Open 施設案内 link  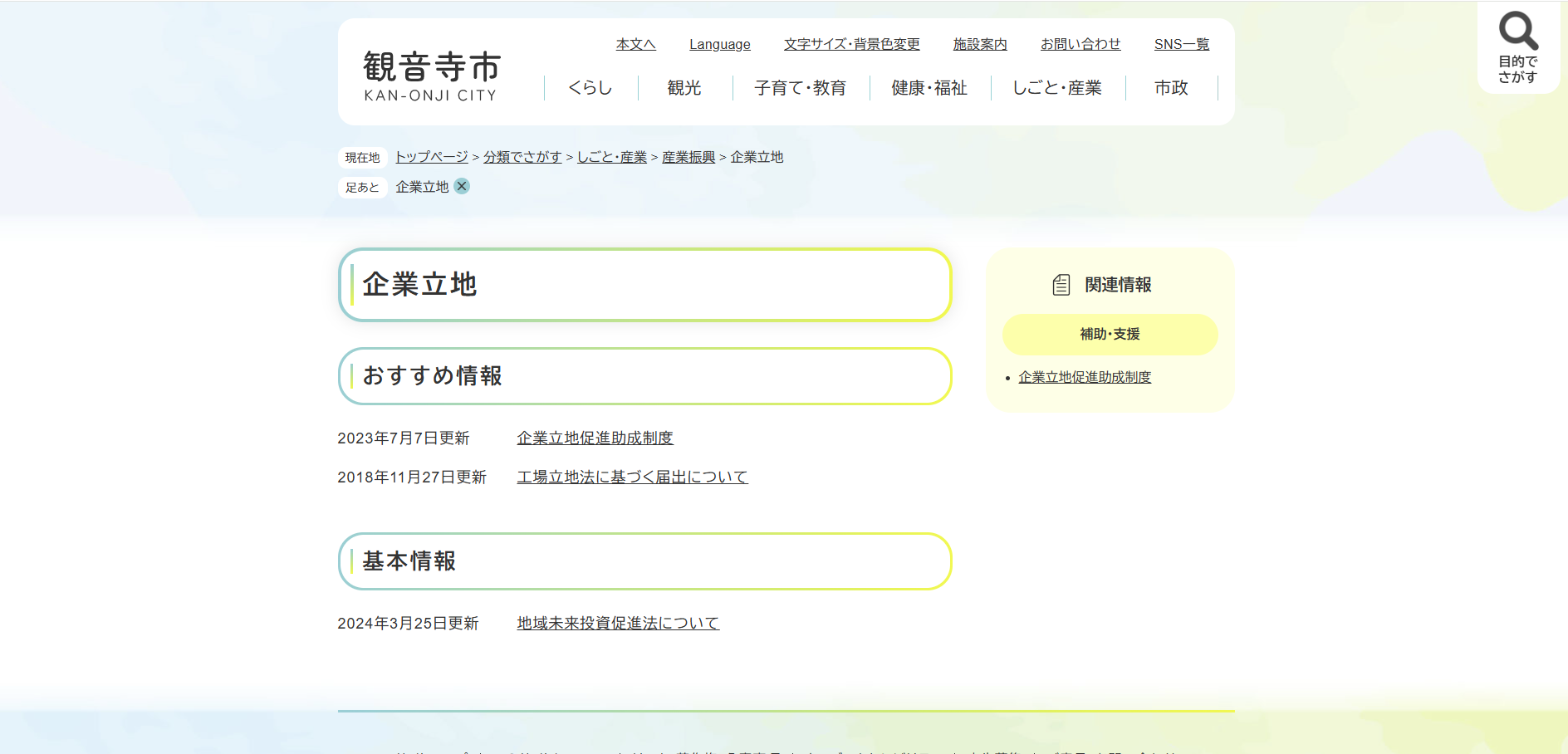click(x=979, y=44)
